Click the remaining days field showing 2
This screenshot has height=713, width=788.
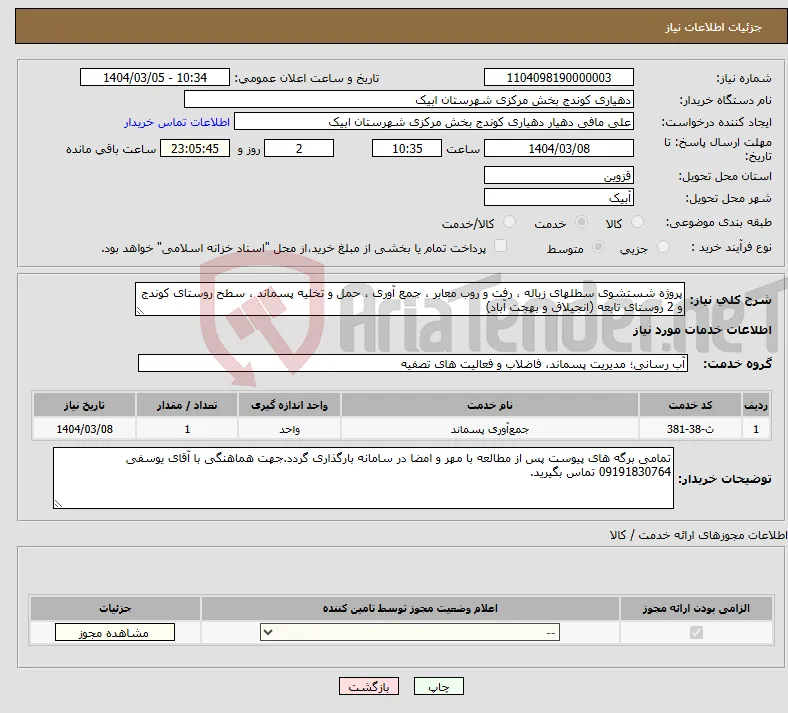click(299, 148)
